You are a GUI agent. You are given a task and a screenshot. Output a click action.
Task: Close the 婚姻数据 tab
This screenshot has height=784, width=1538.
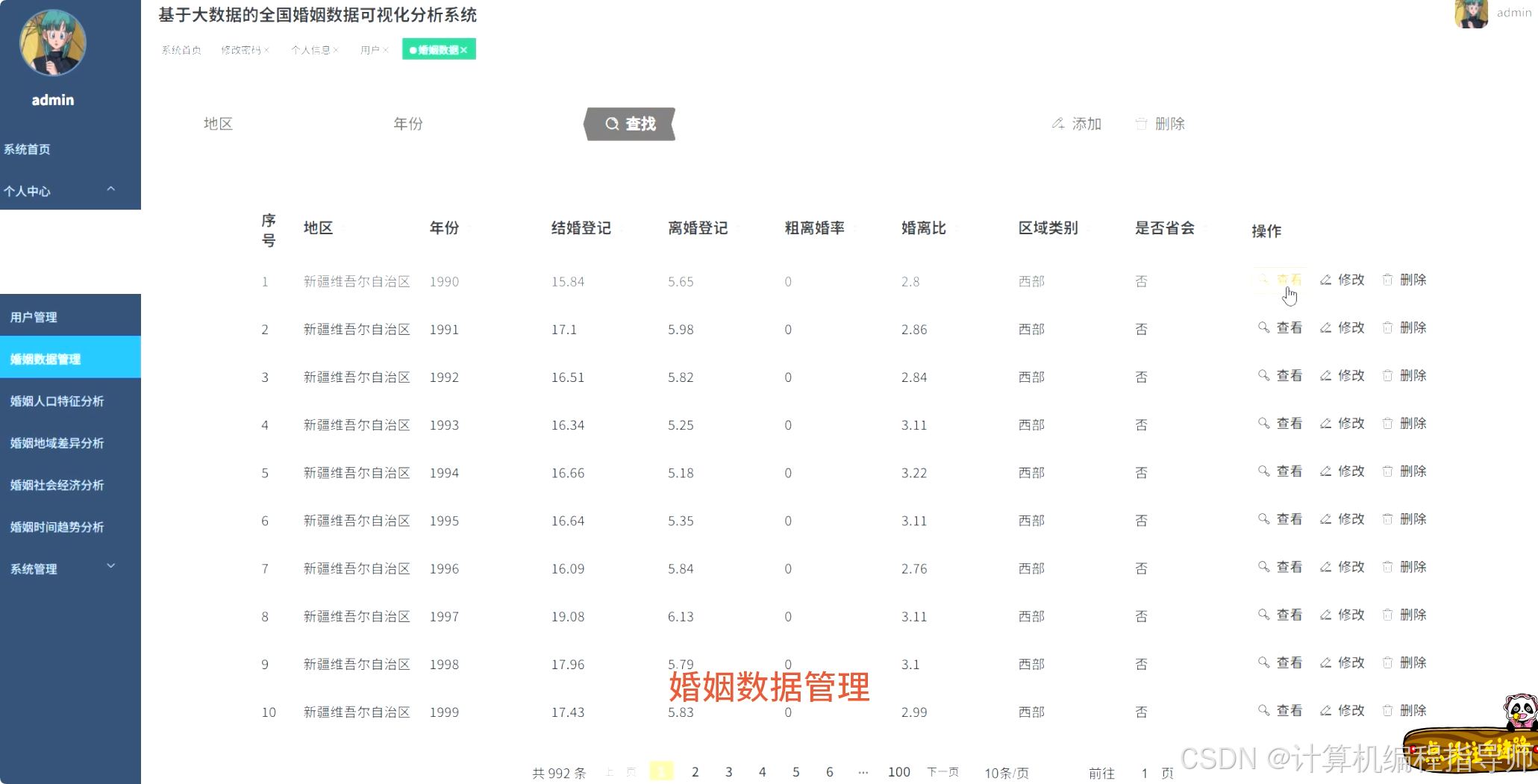pyautogui.click(x=464, y=50)
